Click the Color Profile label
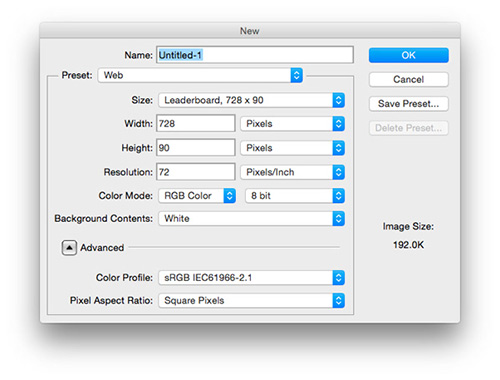 (124, 278)
